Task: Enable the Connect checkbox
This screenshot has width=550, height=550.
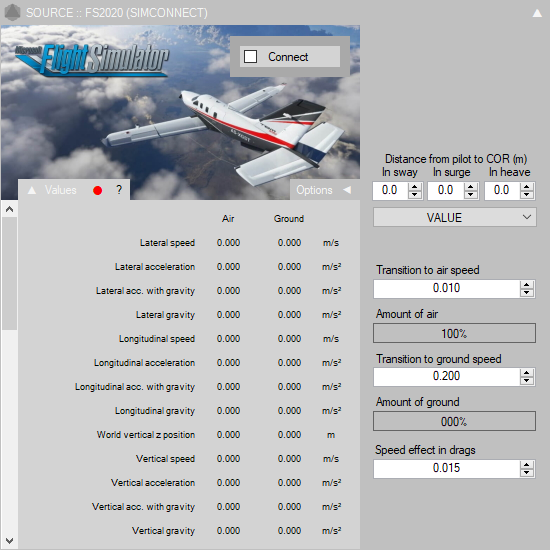Action: [x=250, y=56]
